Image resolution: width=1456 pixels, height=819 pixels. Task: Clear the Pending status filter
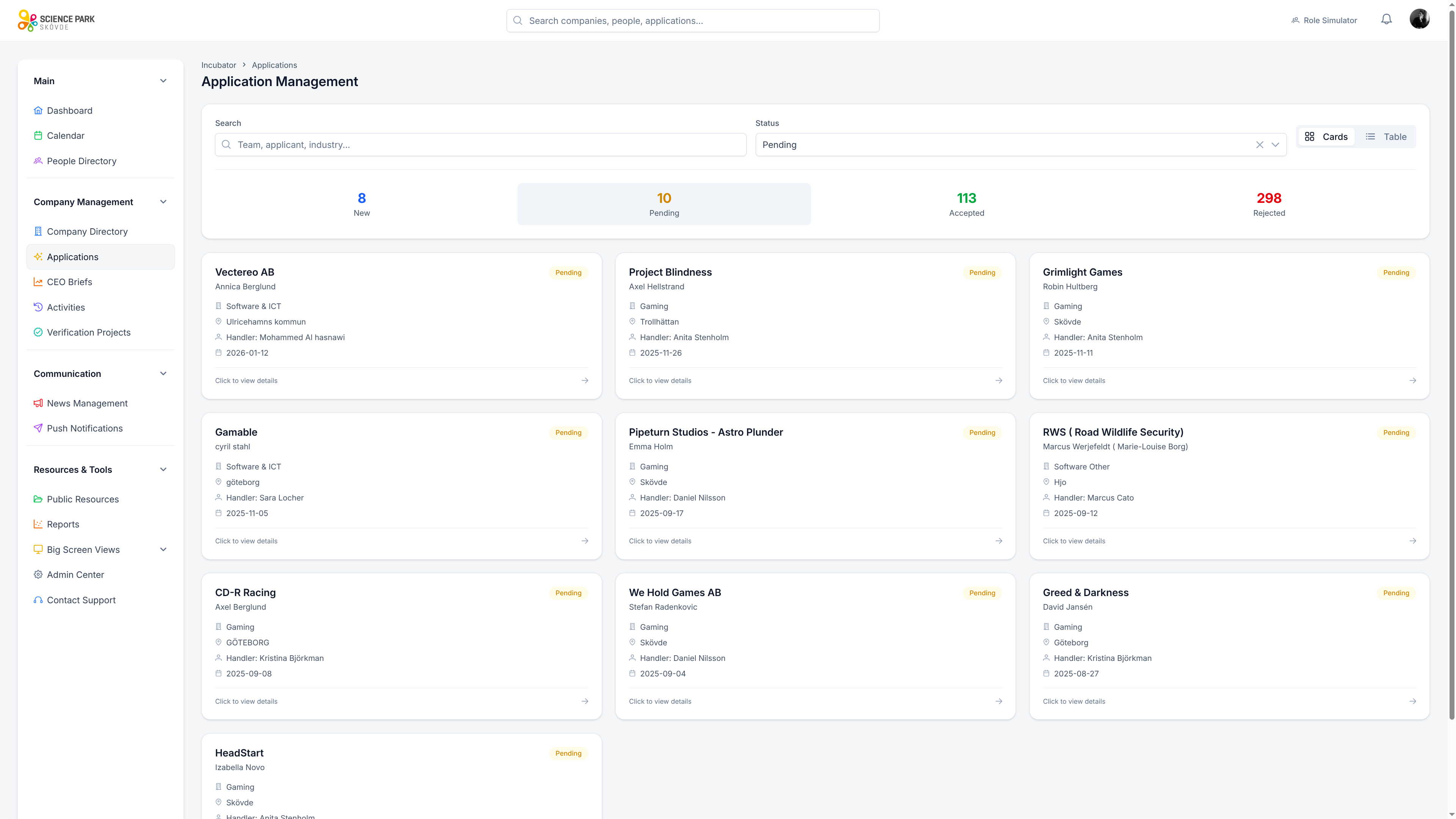point(1260,145)
